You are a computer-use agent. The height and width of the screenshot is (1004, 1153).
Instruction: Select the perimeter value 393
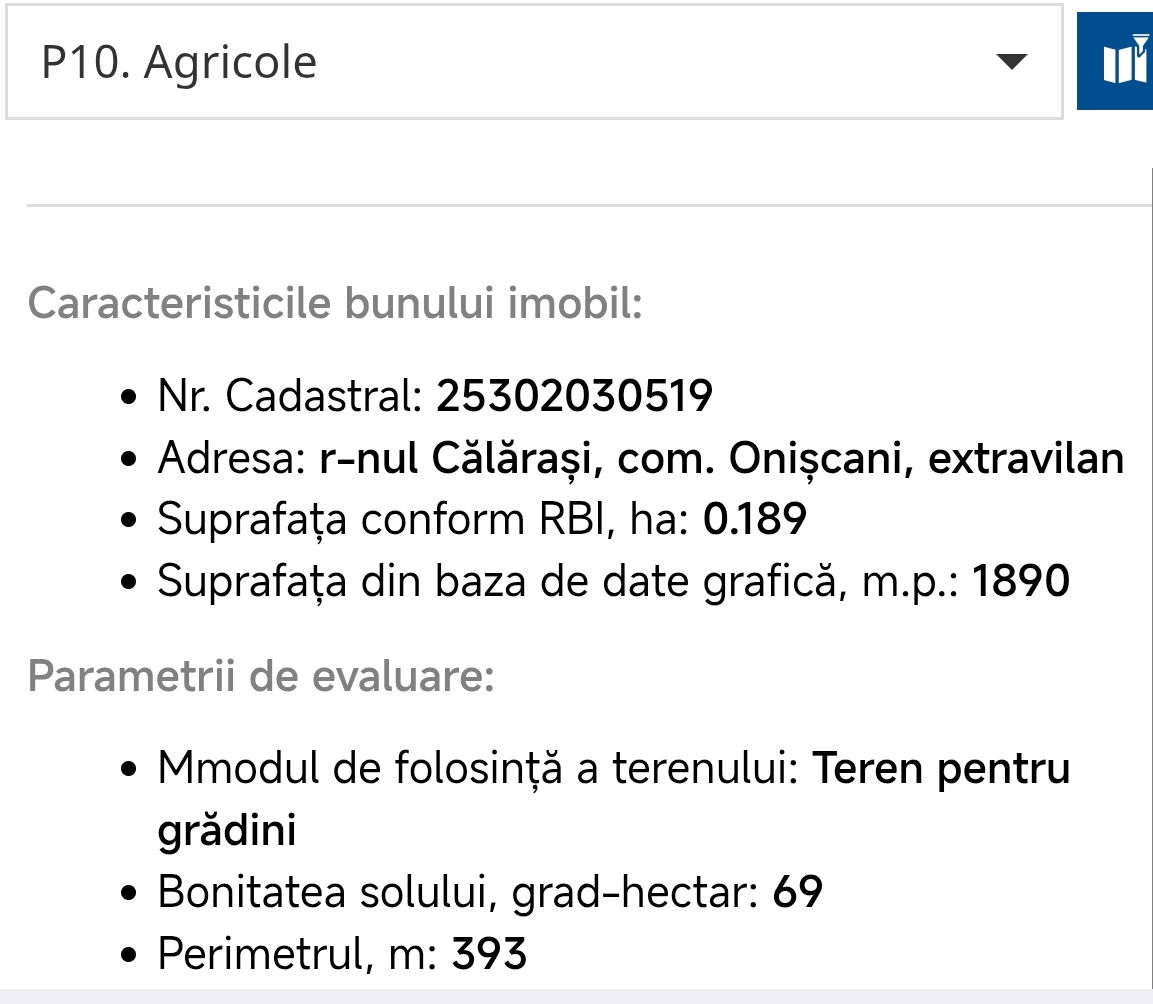point(489,954)
